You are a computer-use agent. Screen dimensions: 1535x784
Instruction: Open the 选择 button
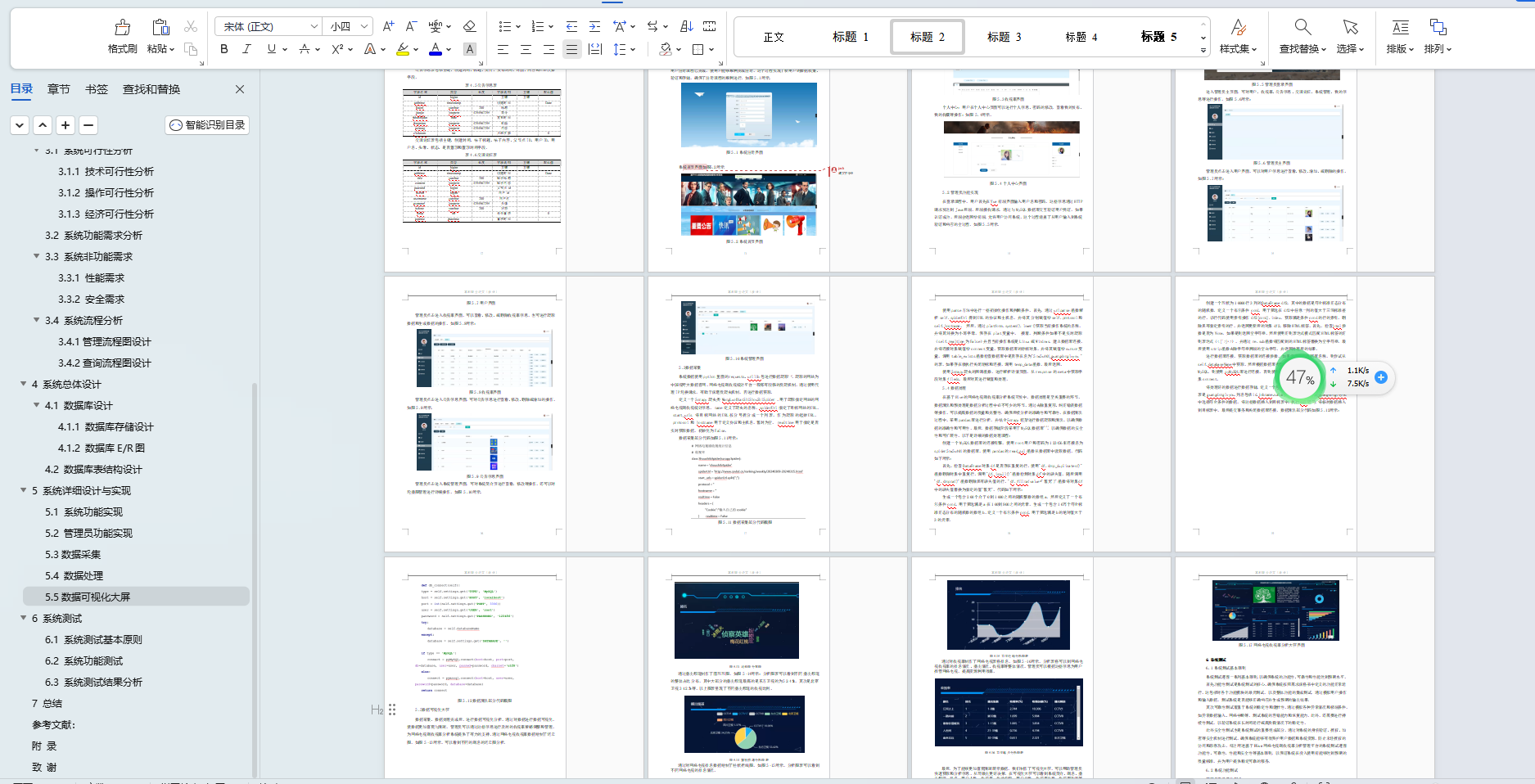1350,37
